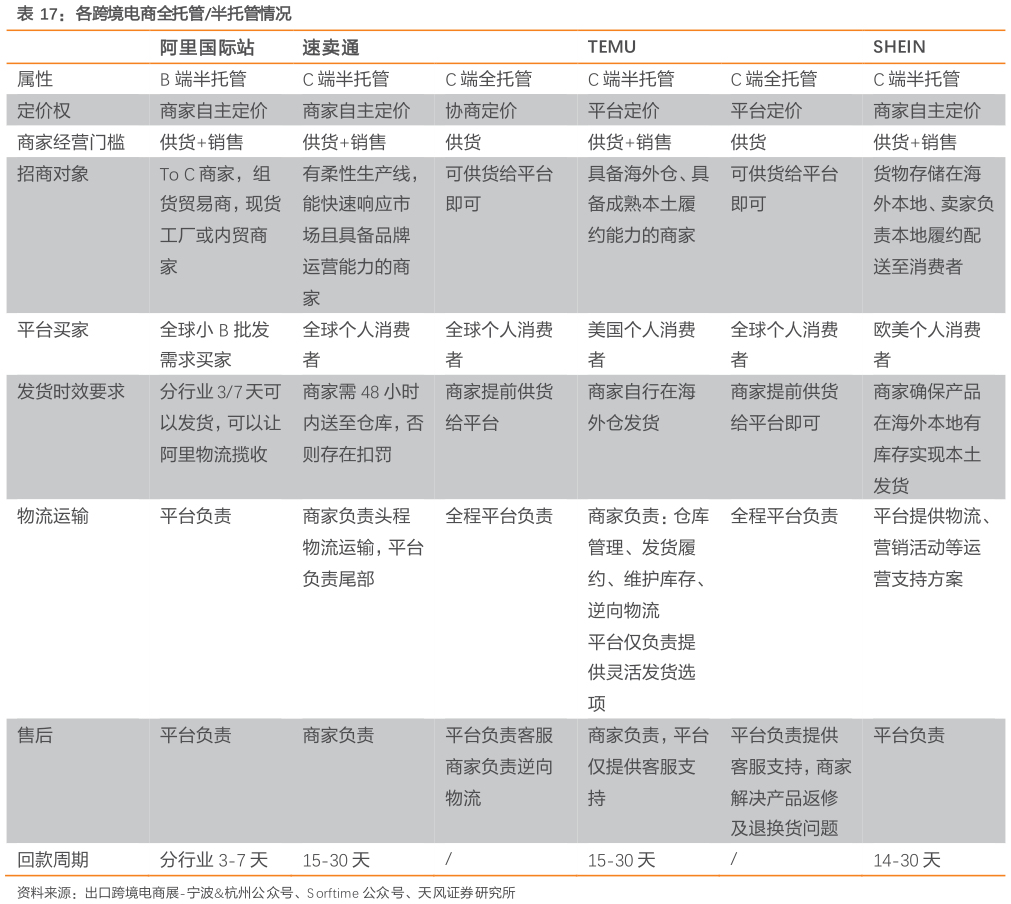The image size is (1011, 904).
Task: Select the 发货时效要求 row label
Action: coord(72,392)
